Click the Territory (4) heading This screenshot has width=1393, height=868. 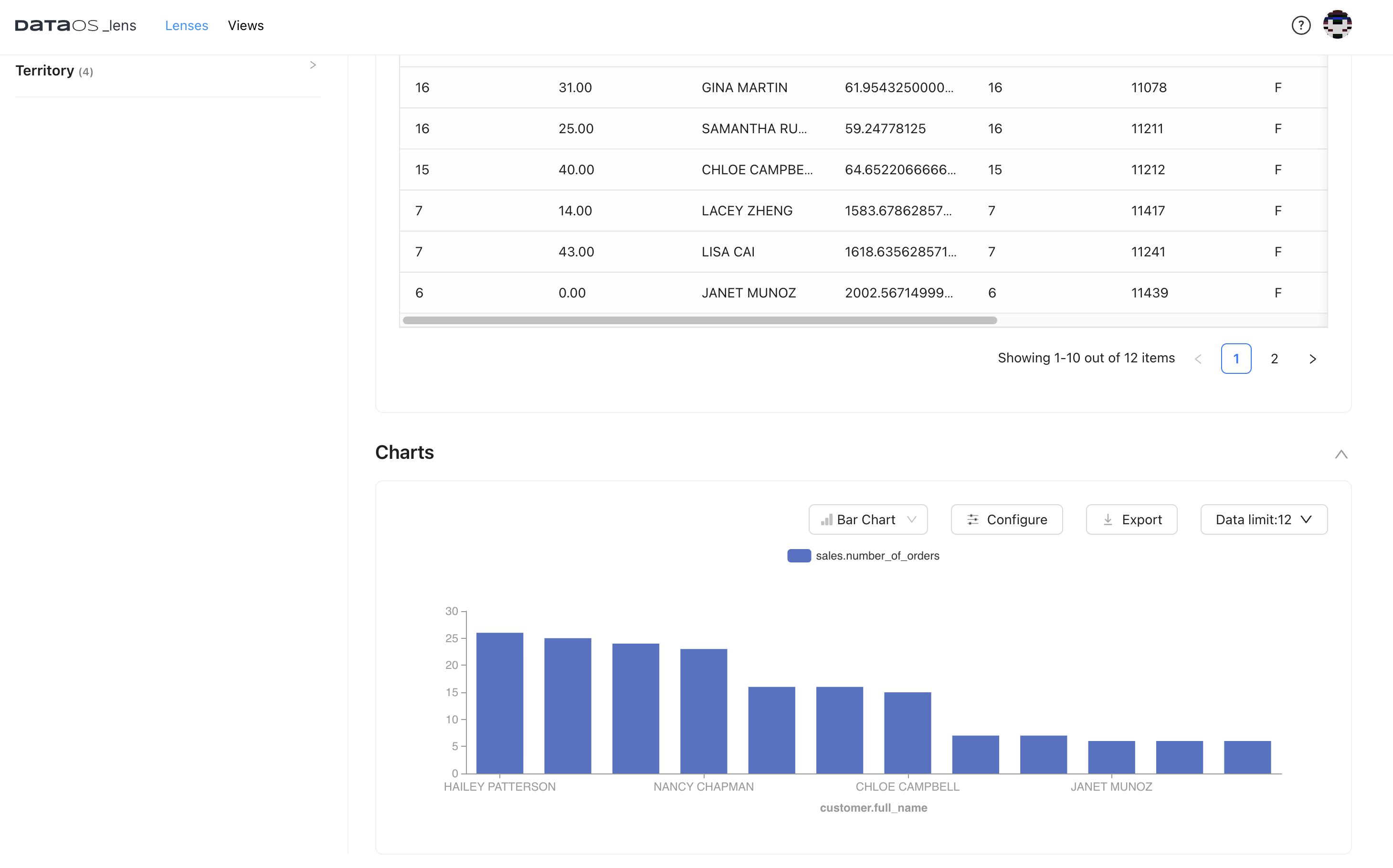pos(54,71)
